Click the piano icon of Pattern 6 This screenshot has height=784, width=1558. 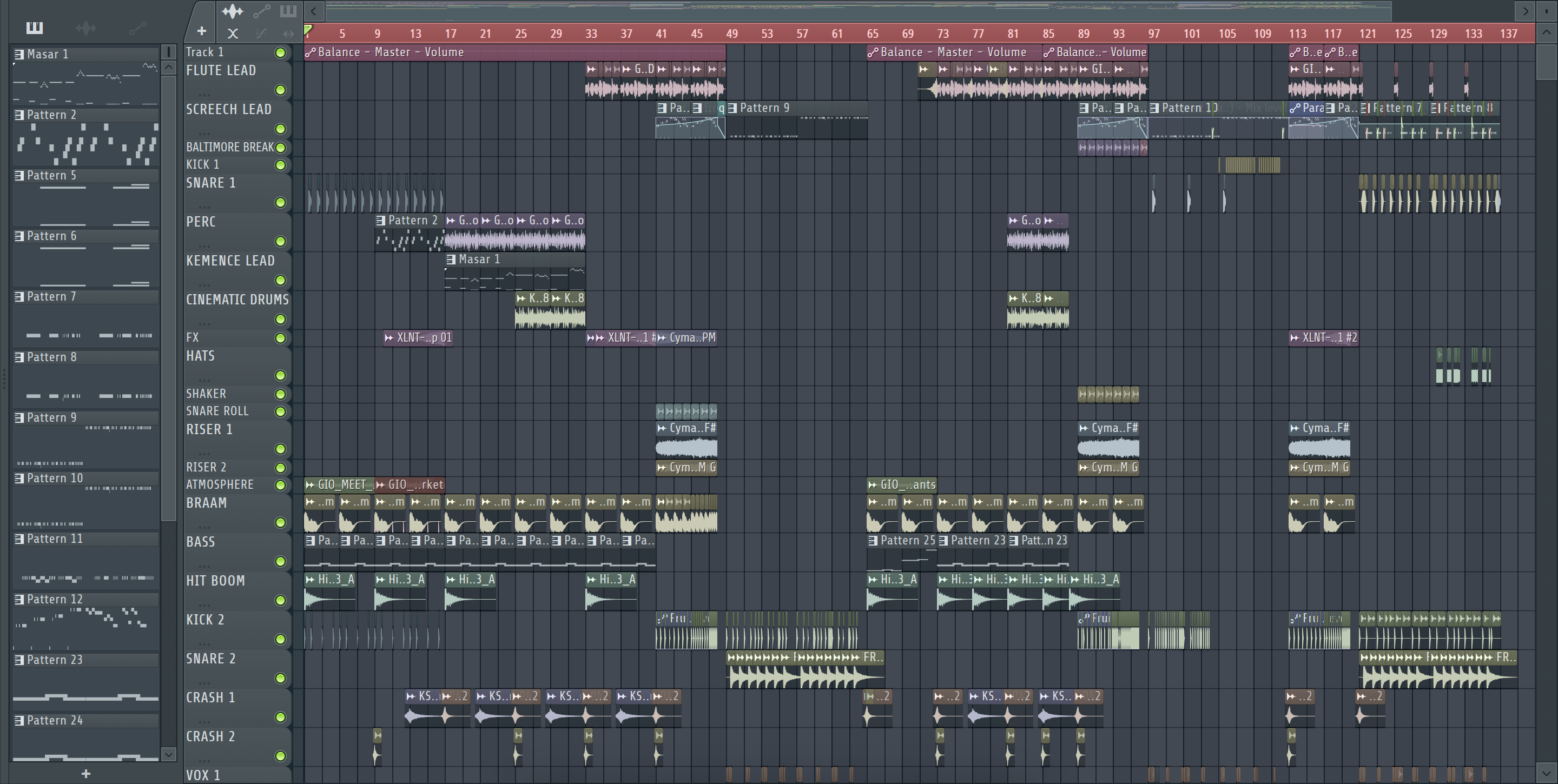pos(19,236)
